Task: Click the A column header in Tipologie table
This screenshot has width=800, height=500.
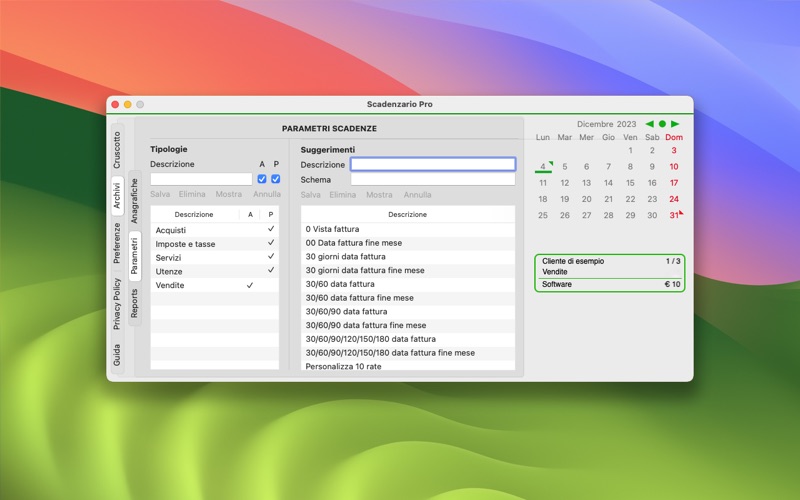Action: pyautogui.click(x=250, y=214)
